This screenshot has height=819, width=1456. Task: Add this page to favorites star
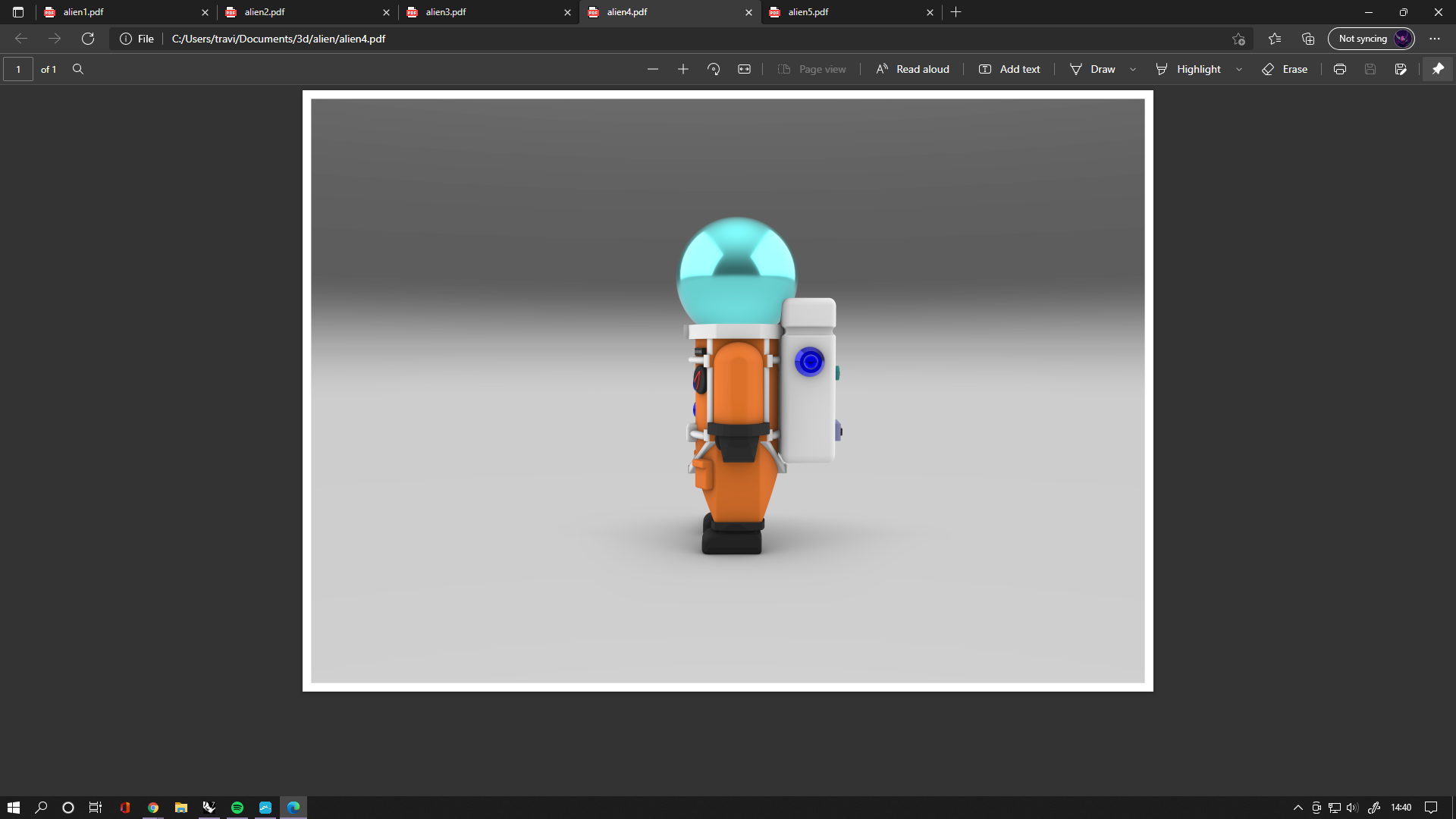[1238, 39]
